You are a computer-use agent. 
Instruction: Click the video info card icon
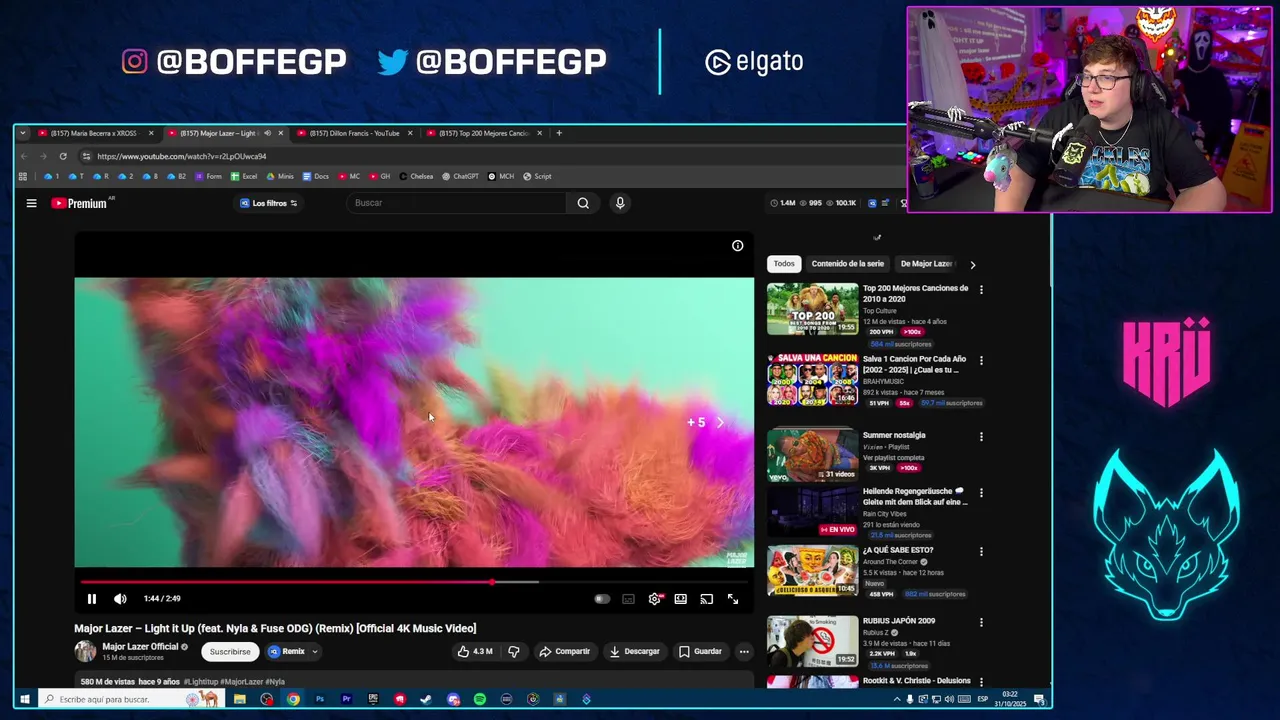737,246
